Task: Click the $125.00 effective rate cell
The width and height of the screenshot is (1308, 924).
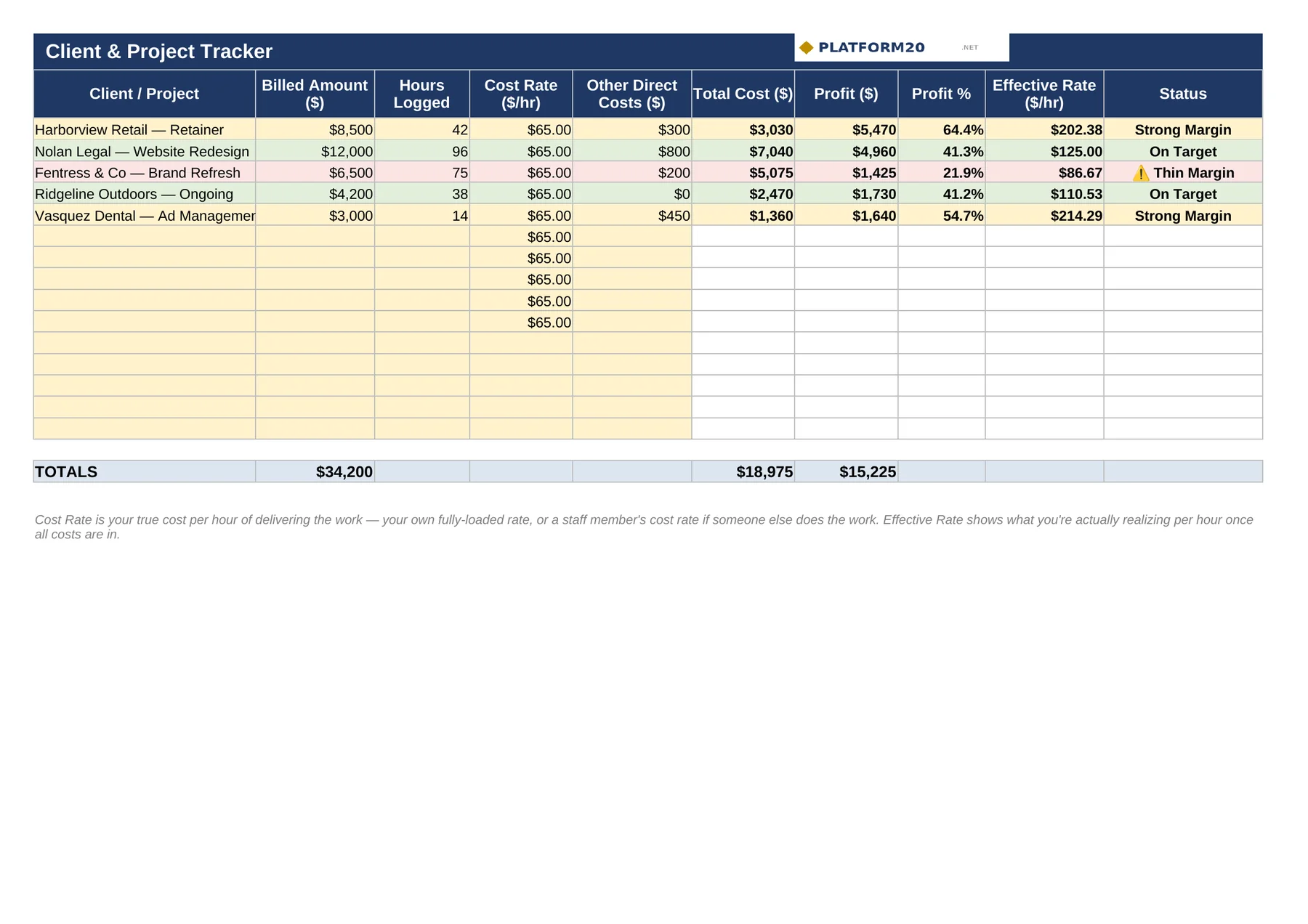Action: tap(1044, 151)
